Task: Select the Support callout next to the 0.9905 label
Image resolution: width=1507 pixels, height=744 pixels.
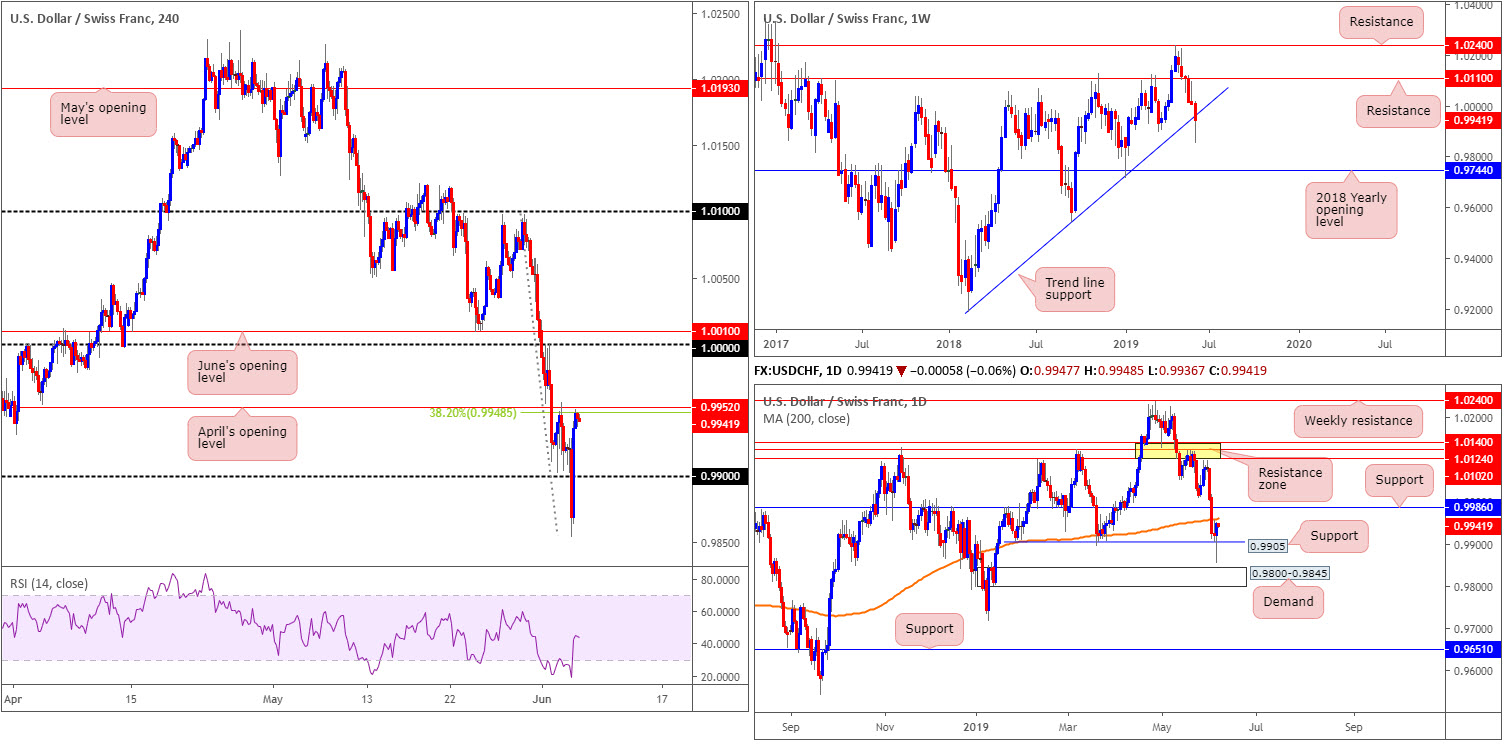Action: pyautogui.click(x=1334, y=536)
